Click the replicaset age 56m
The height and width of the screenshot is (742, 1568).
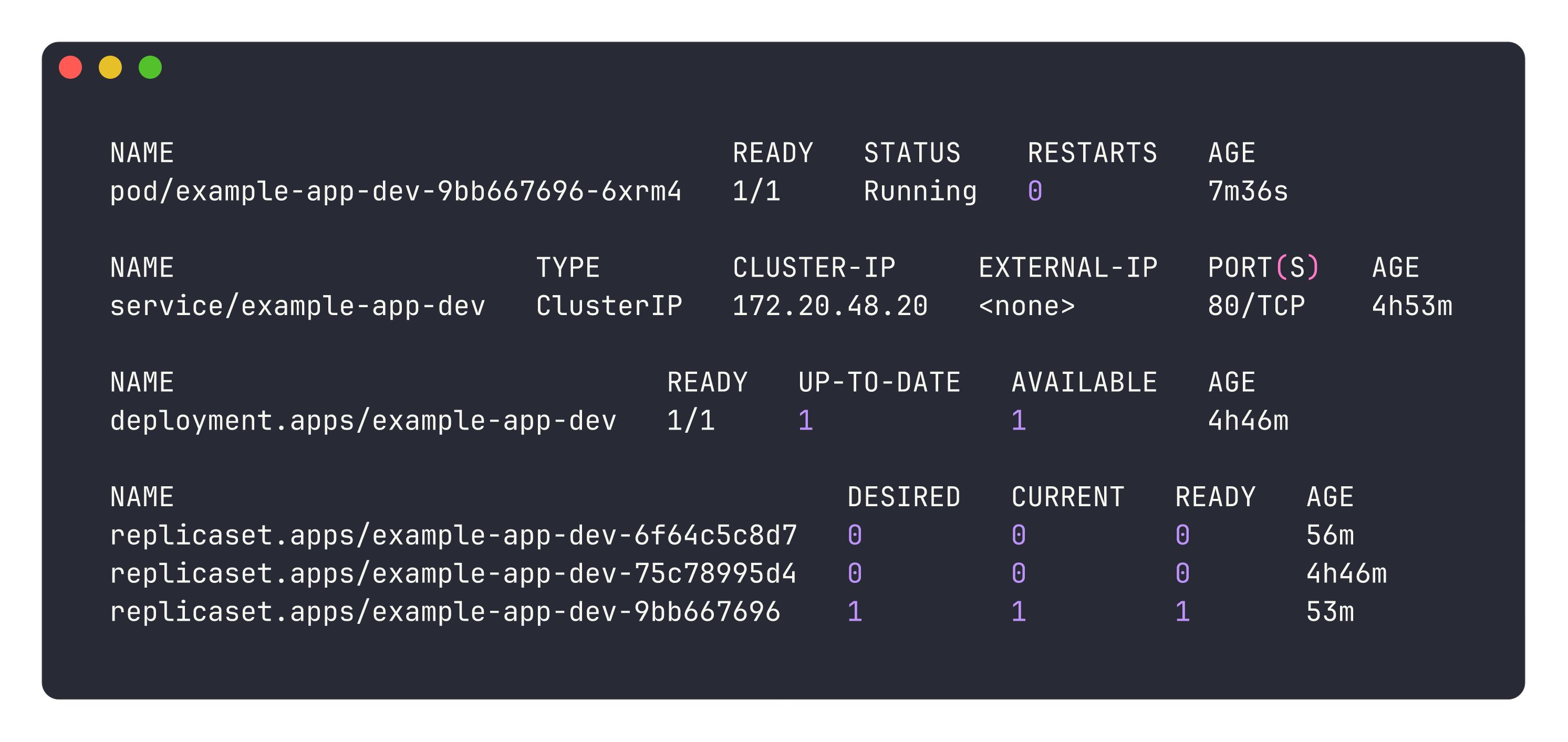coord(1330,536)
